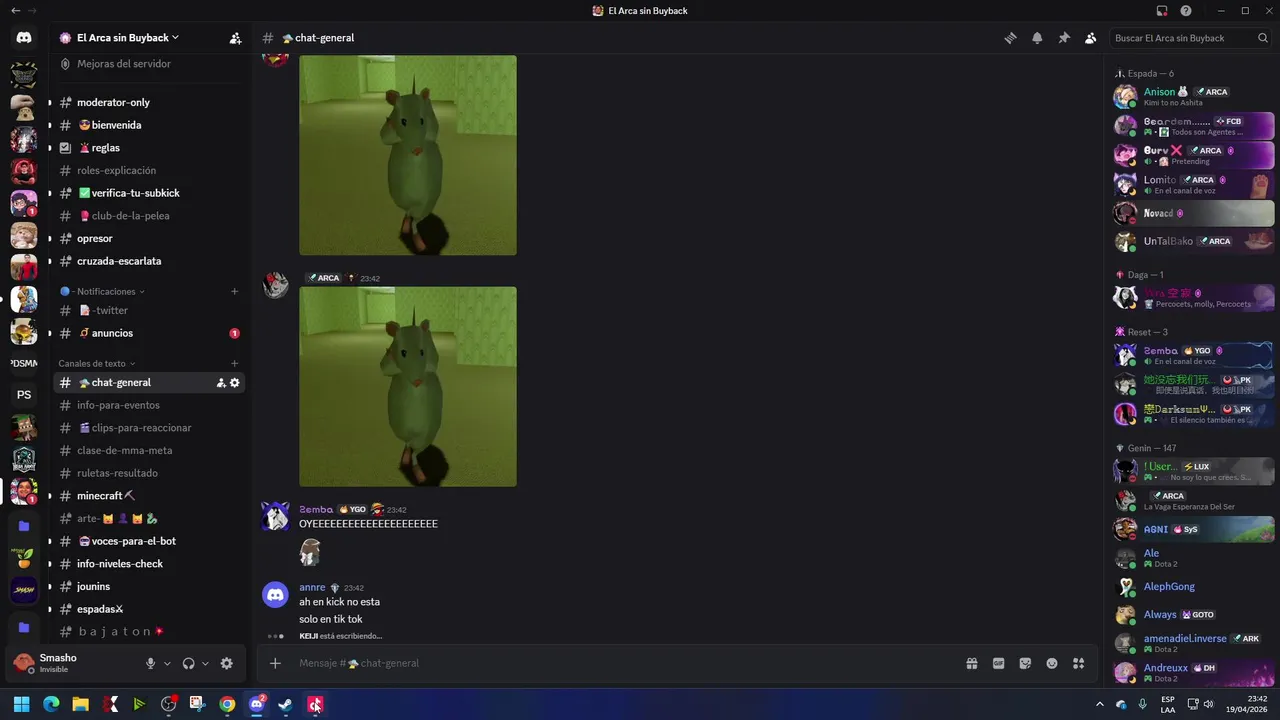Add a channel to Canales de texto

[x=235, y=363]
